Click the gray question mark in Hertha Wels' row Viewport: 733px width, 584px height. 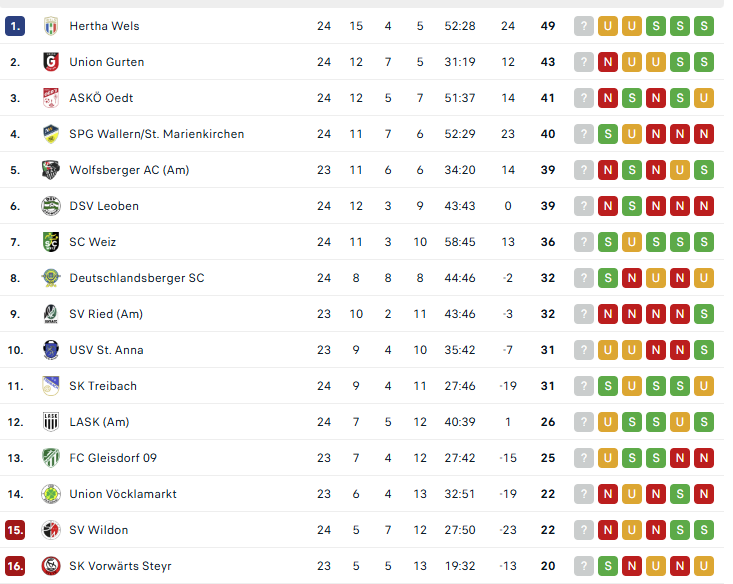[x=584, y=26]
